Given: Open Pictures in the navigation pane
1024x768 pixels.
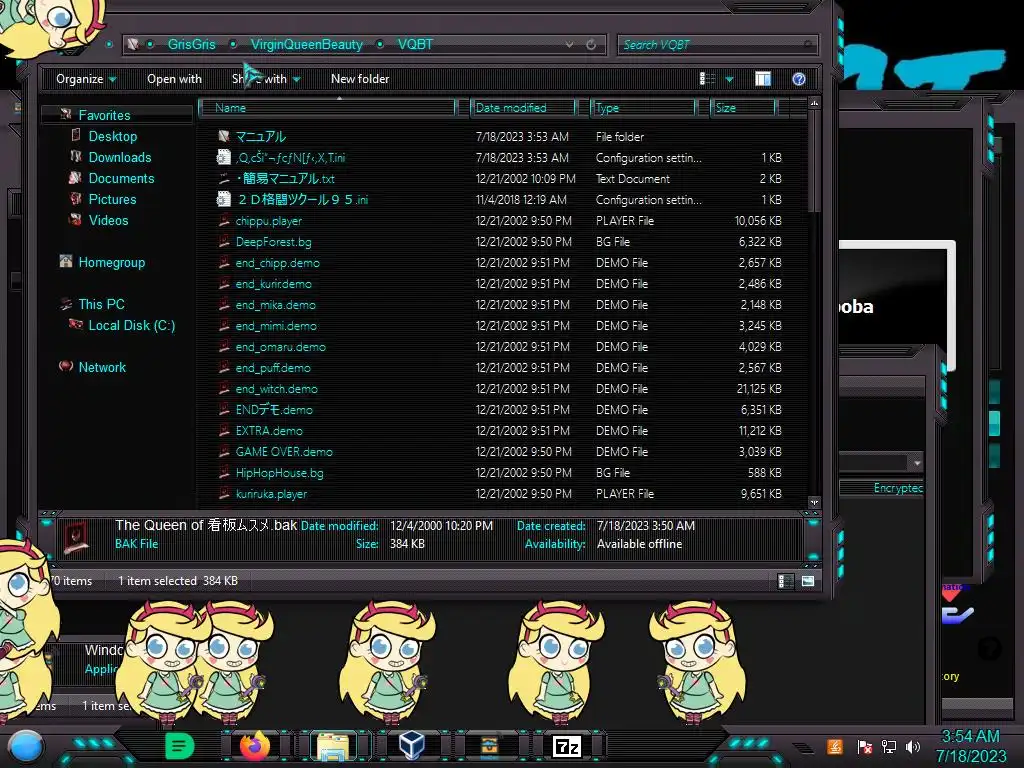Looking at the screenshot, I should [x=112, y=199].
